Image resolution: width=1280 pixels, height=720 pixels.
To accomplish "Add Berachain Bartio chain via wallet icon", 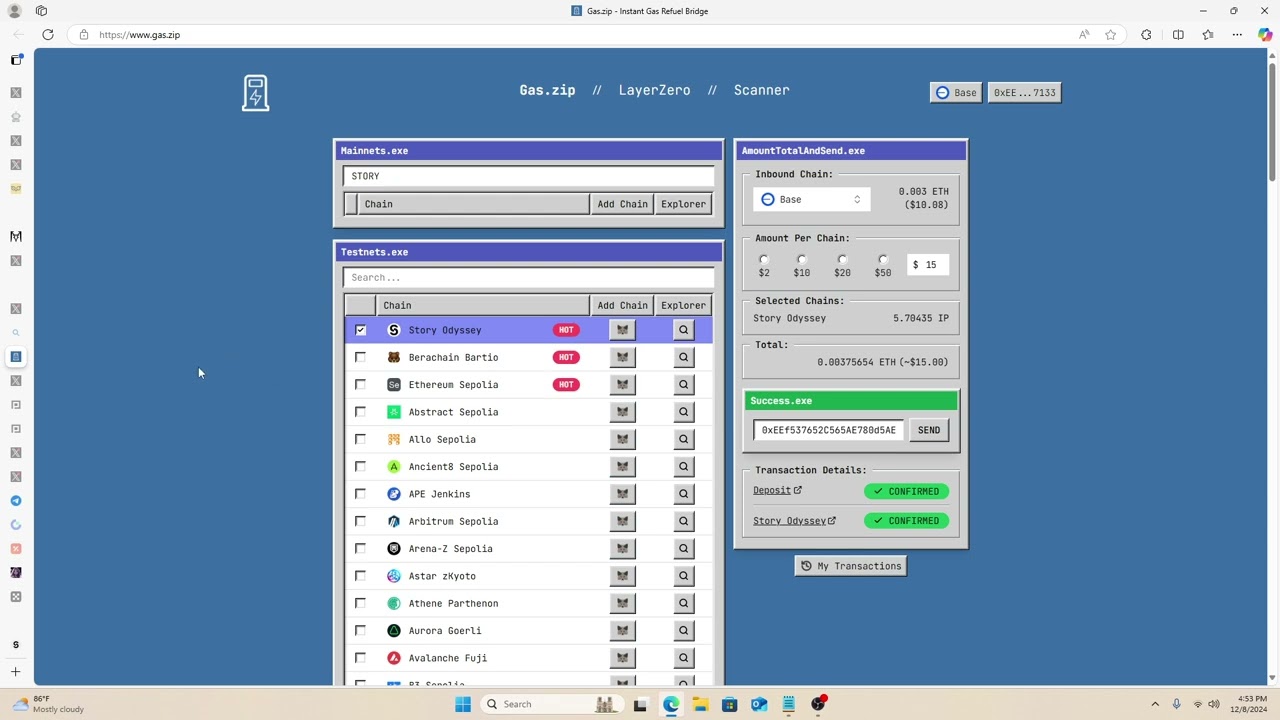I will [622, 357].
